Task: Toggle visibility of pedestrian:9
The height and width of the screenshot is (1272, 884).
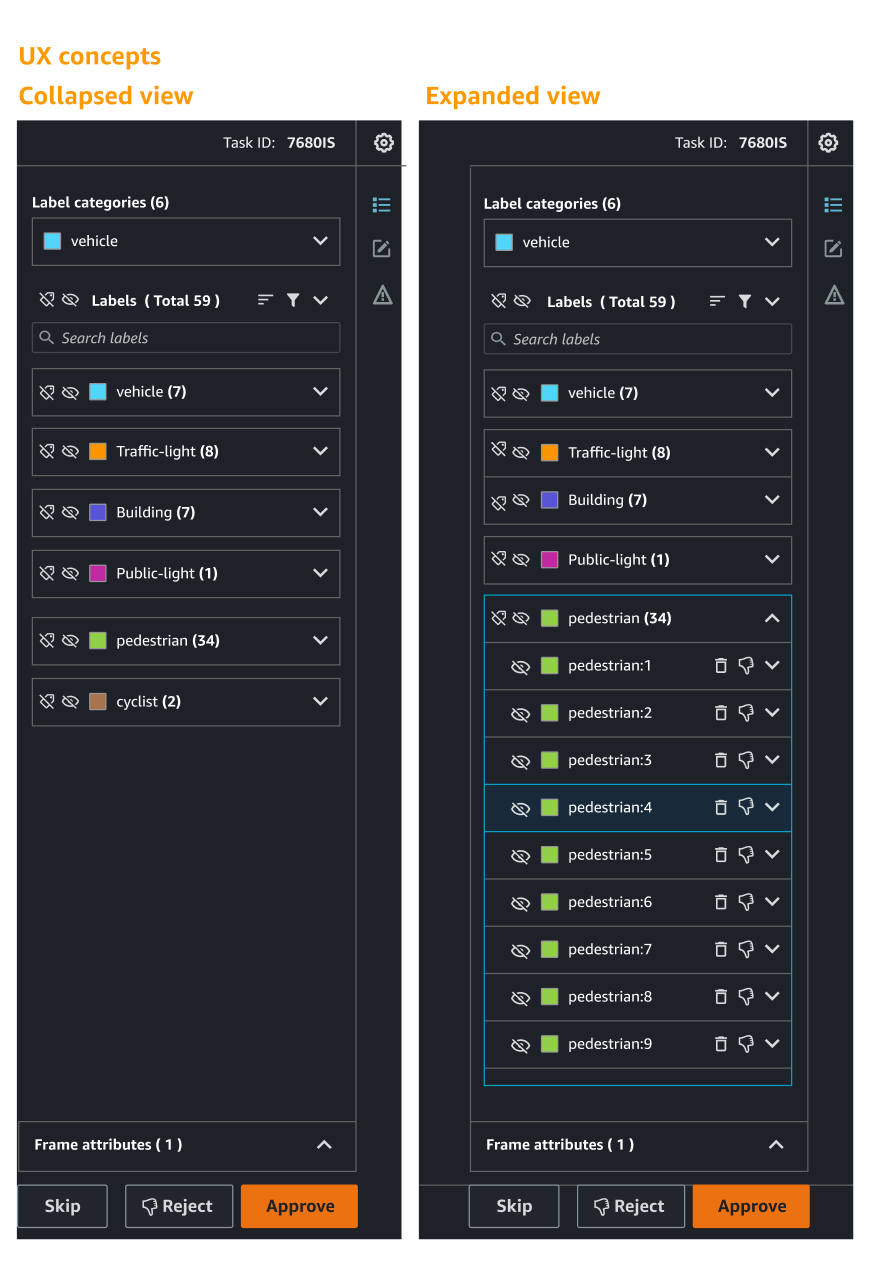Action: click(520, 1044)
